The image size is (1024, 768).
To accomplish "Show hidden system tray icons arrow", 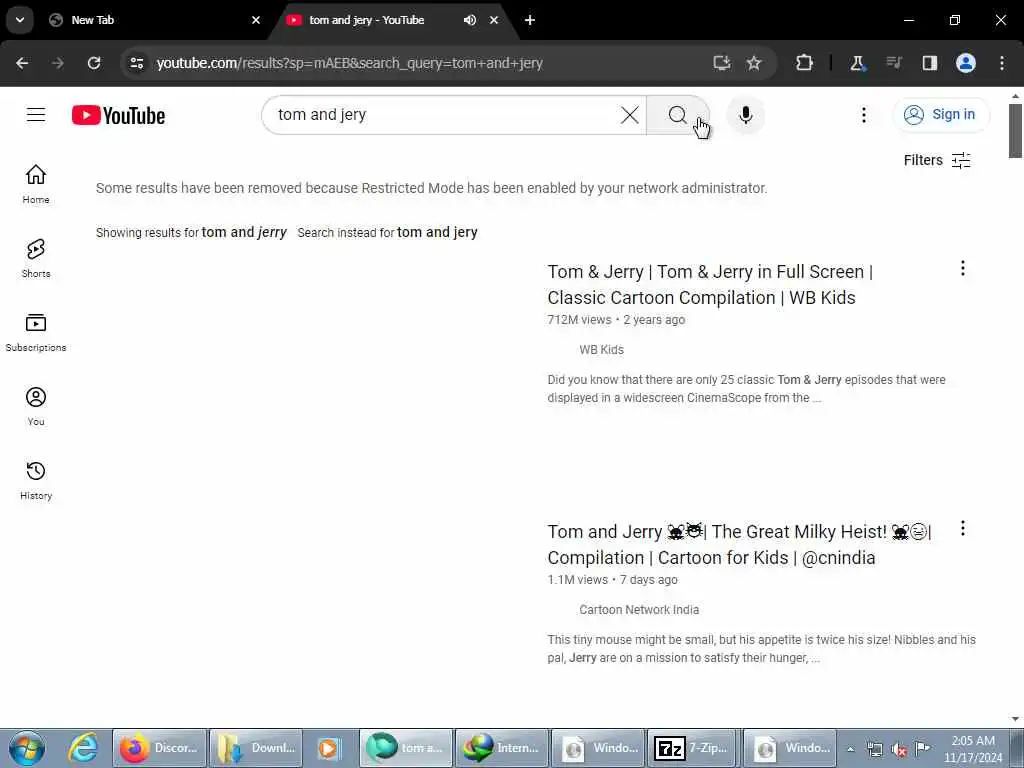I will point(850,749).
